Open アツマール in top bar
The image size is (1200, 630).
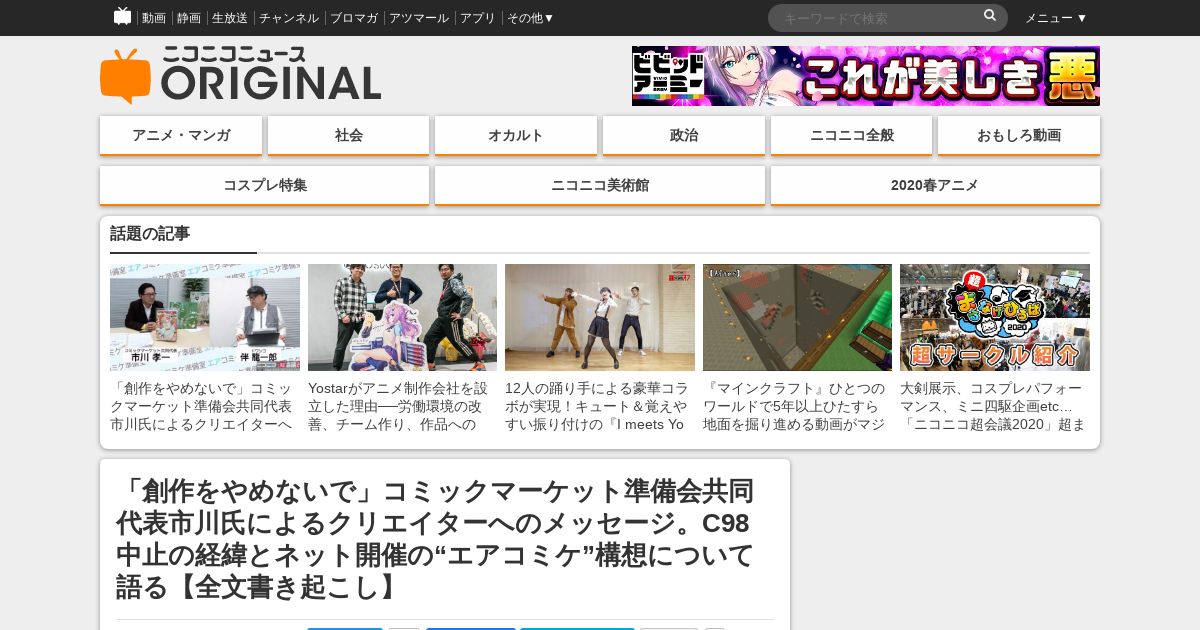coord(419,18)
